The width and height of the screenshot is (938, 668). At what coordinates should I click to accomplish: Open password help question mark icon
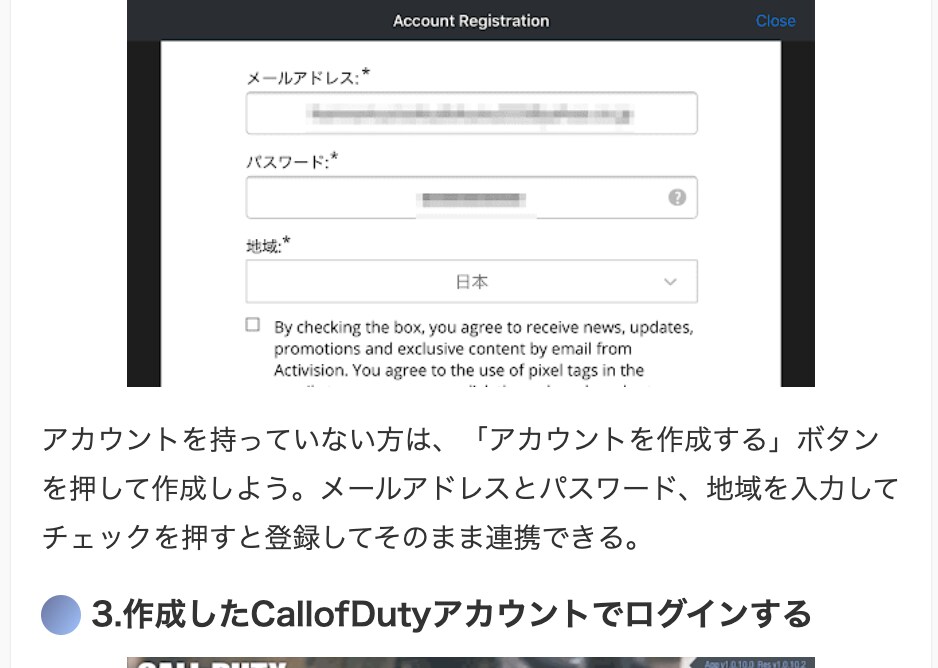pos(677,197)
